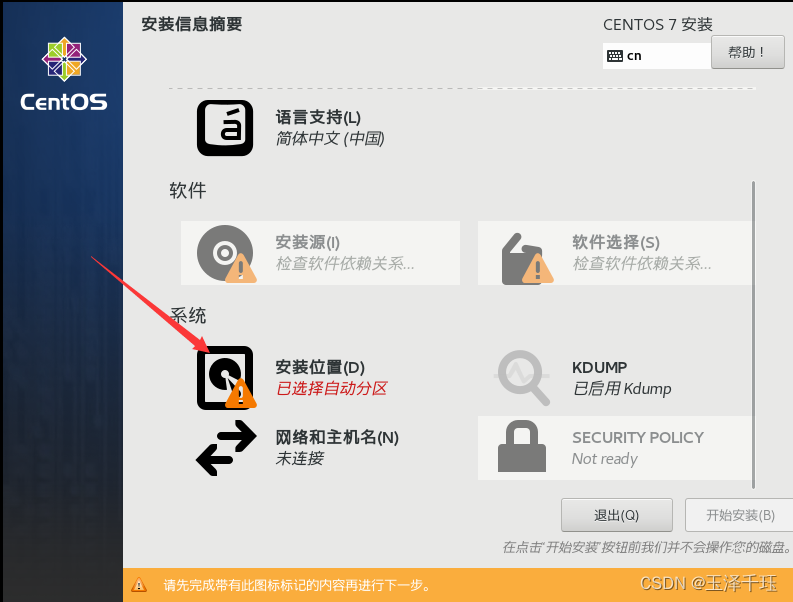Click 检查软件依赖关系 under 安装源
This screenshot has height=602, width=793.
(x=345, y=264)
